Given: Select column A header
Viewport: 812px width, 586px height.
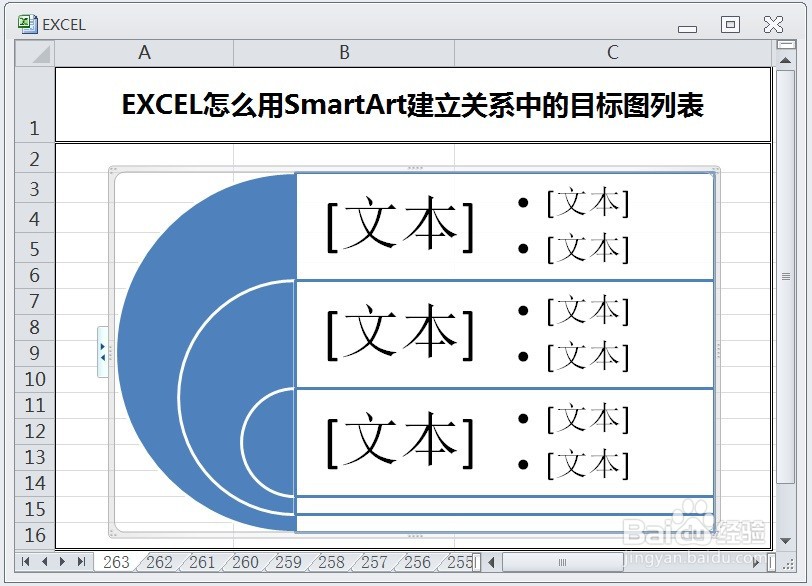Looking at the screenshot, I should click(x=144, y=52).
